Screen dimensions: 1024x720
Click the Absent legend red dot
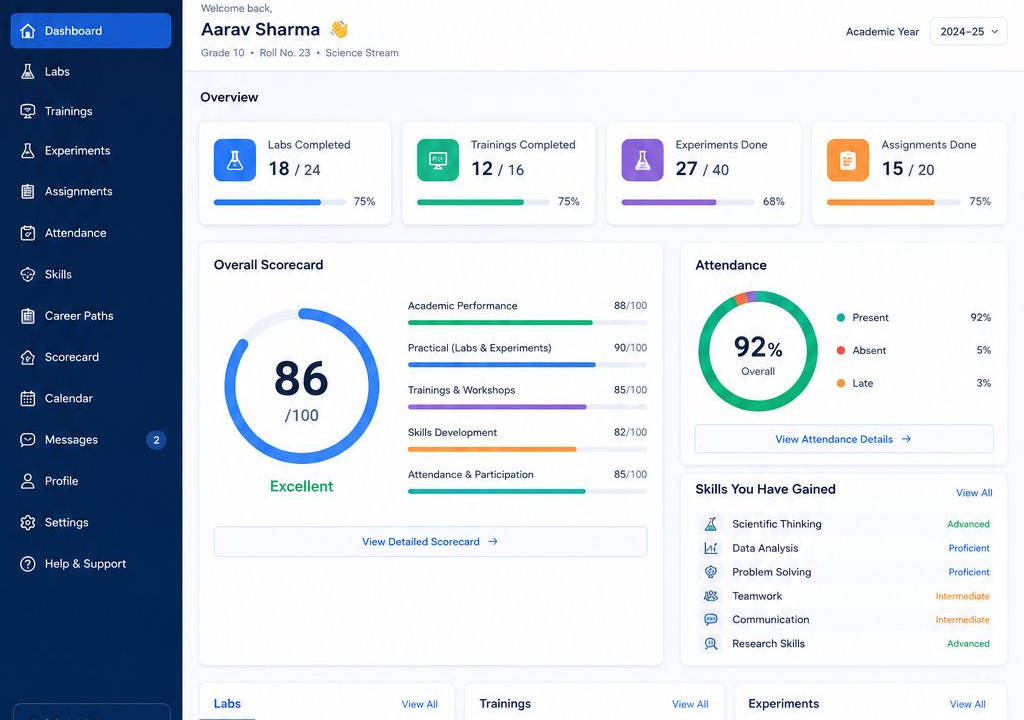click(x=841, y=350)
